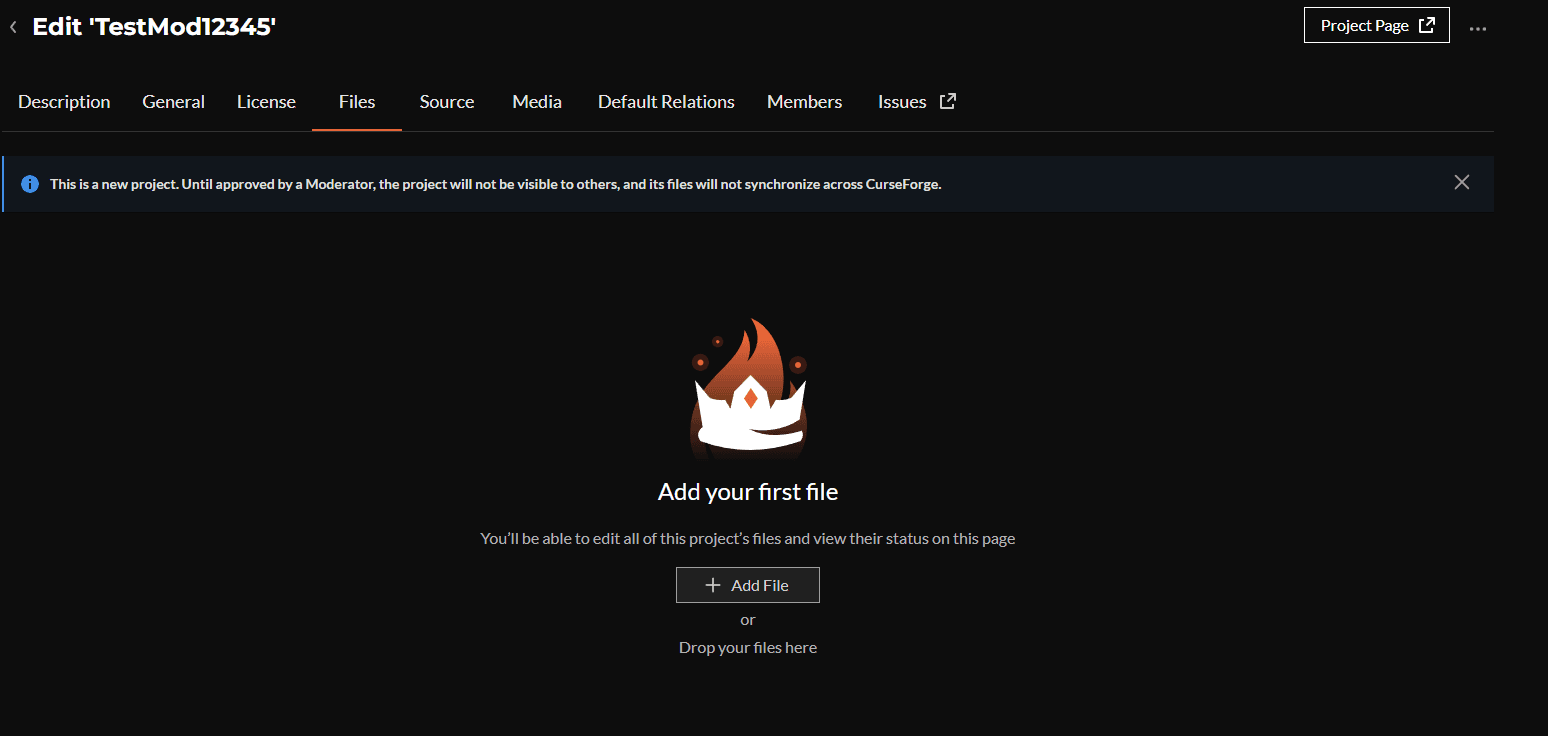Dismiss the new project notification banner

coord(1461,182)
